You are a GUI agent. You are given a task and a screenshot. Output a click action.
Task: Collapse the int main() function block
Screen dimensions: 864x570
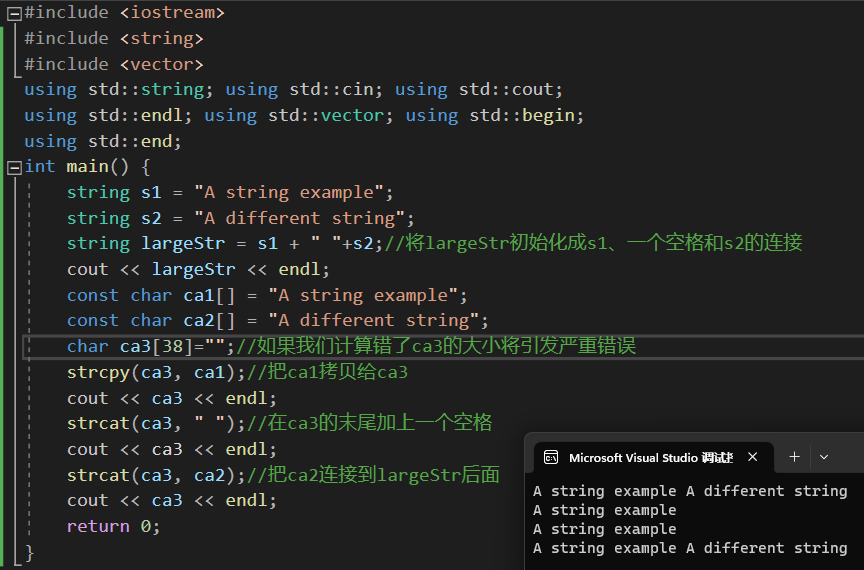tap(14, 167)
